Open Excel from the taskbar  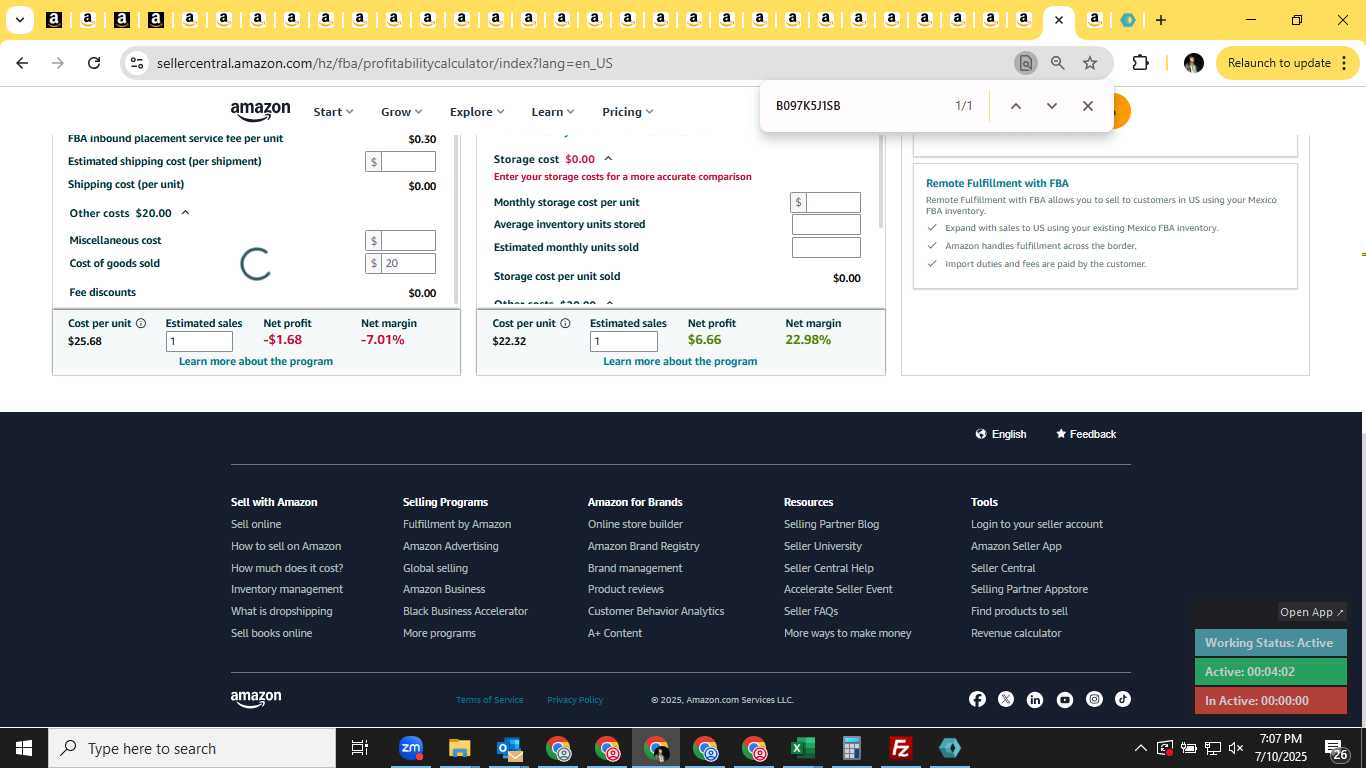802,748
